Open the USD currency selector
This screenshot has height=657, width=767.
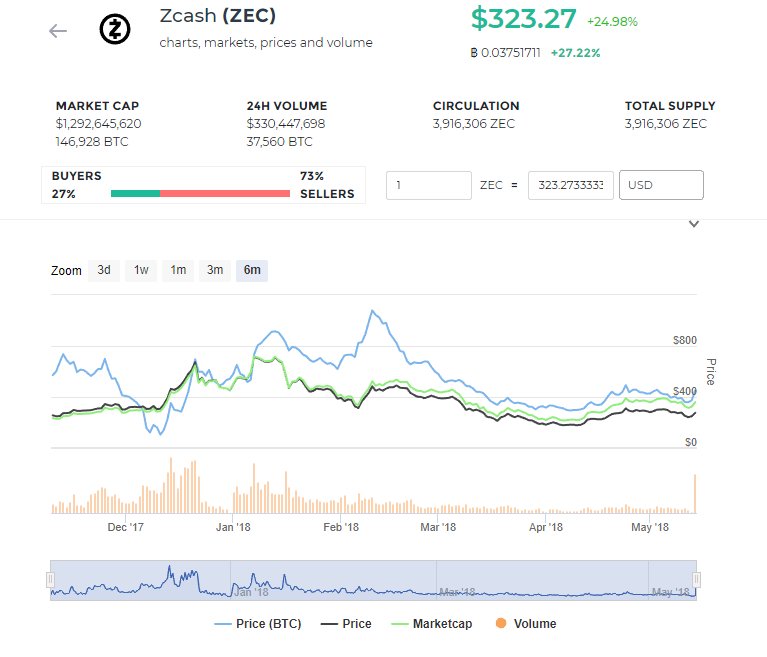point(661,185)
